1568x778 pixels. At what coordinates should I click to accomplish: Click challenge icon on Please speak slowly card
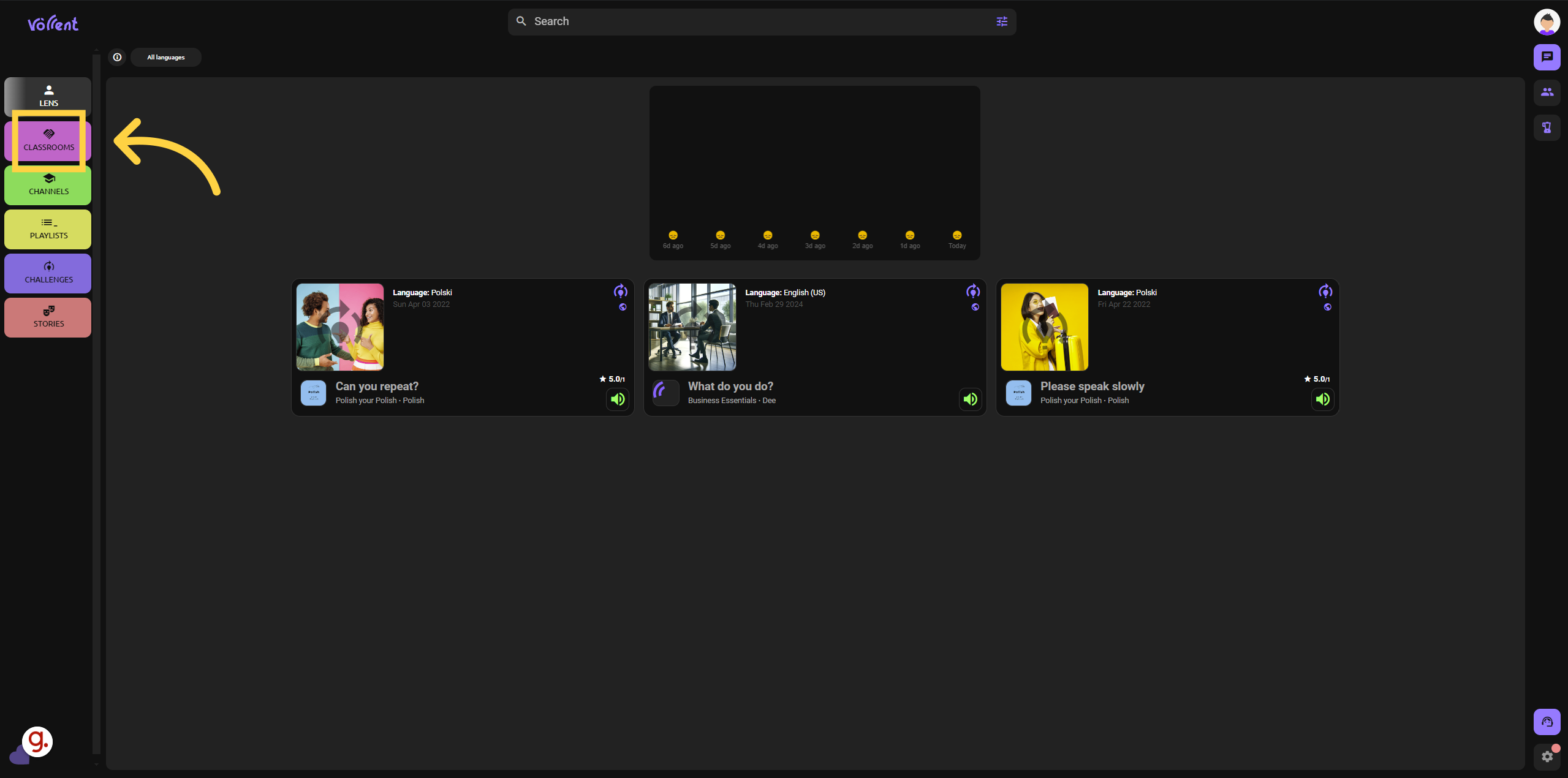tap(1325, 291)
